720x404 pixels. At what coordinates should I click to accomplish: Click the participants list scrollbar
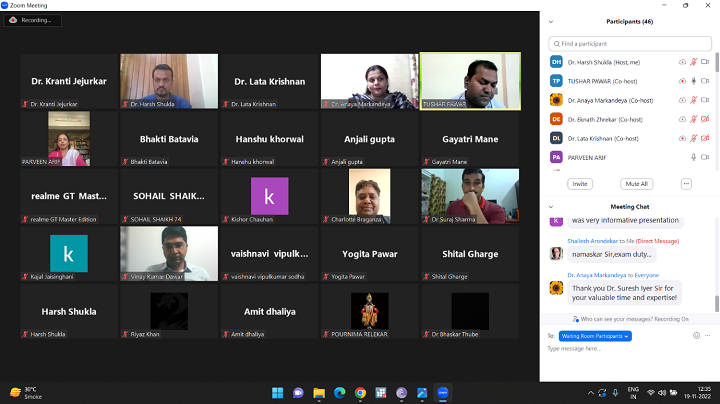[717, 62]
